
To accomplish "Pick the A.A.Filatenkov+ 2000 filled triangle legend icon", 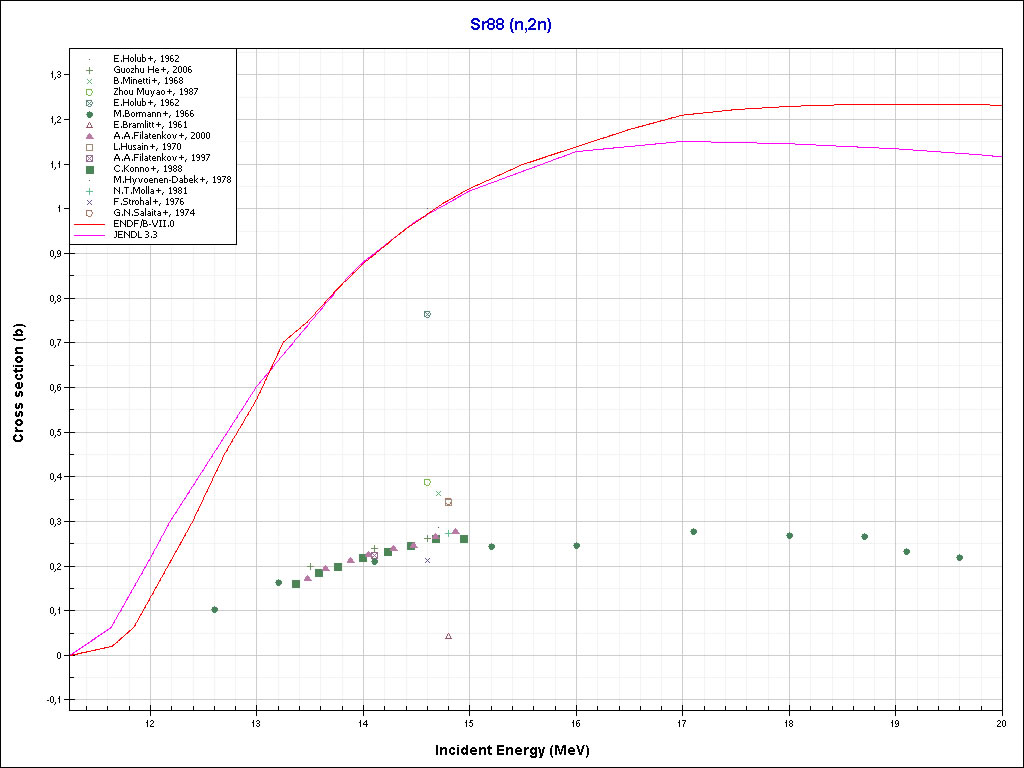I will pos(89,136).
